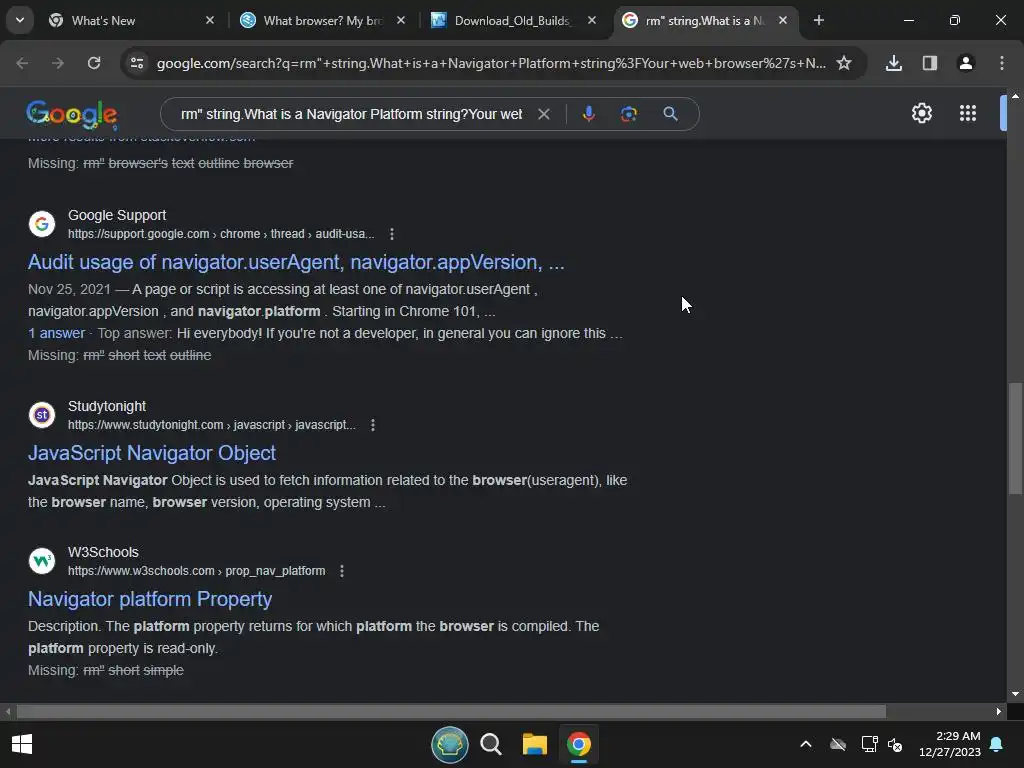Click the vertical scrollbar thumb
This screenshot has height=768, width=1024.
[1015, 439]
